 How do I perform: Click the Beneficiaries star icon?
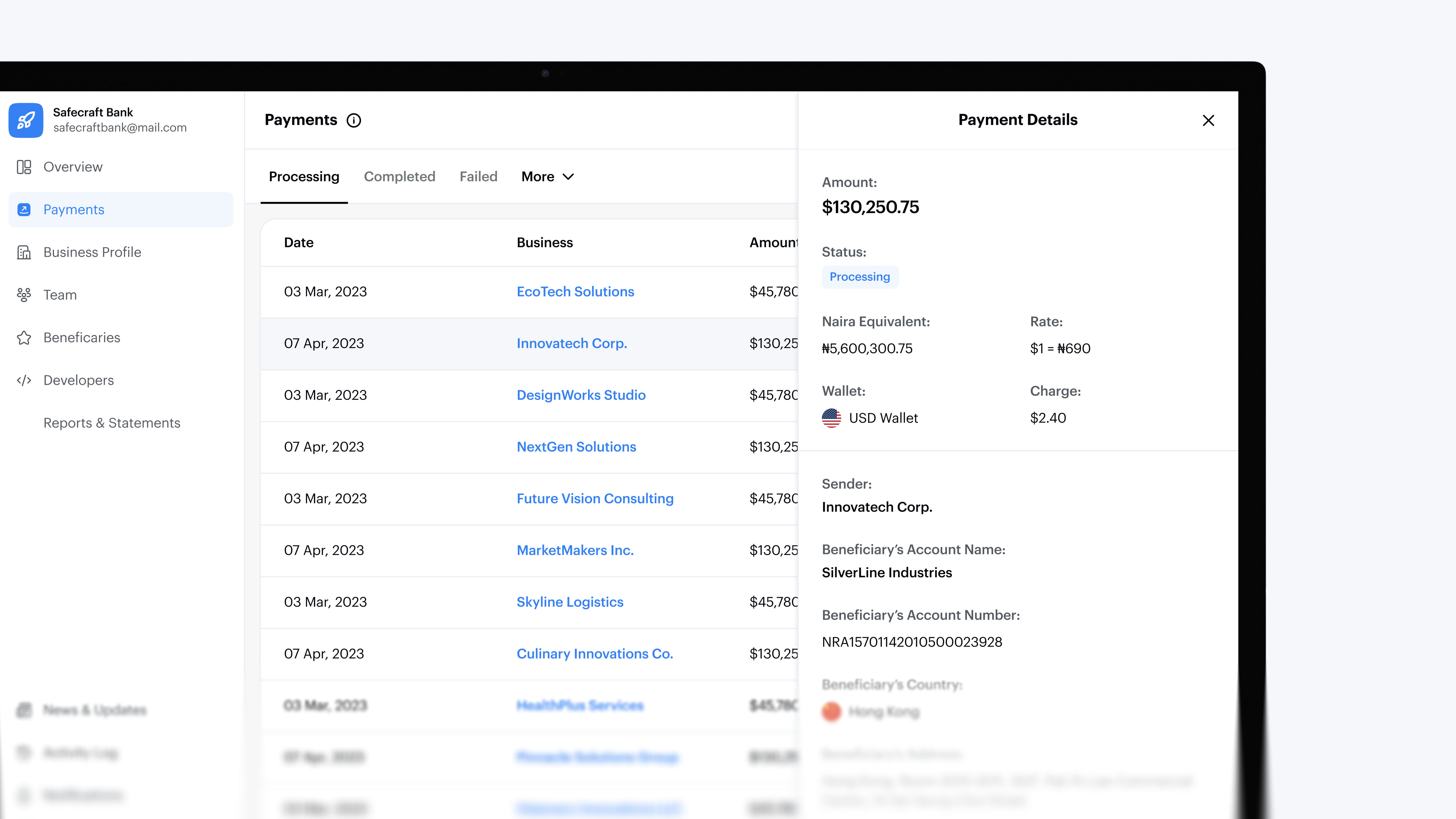point(24,337)
